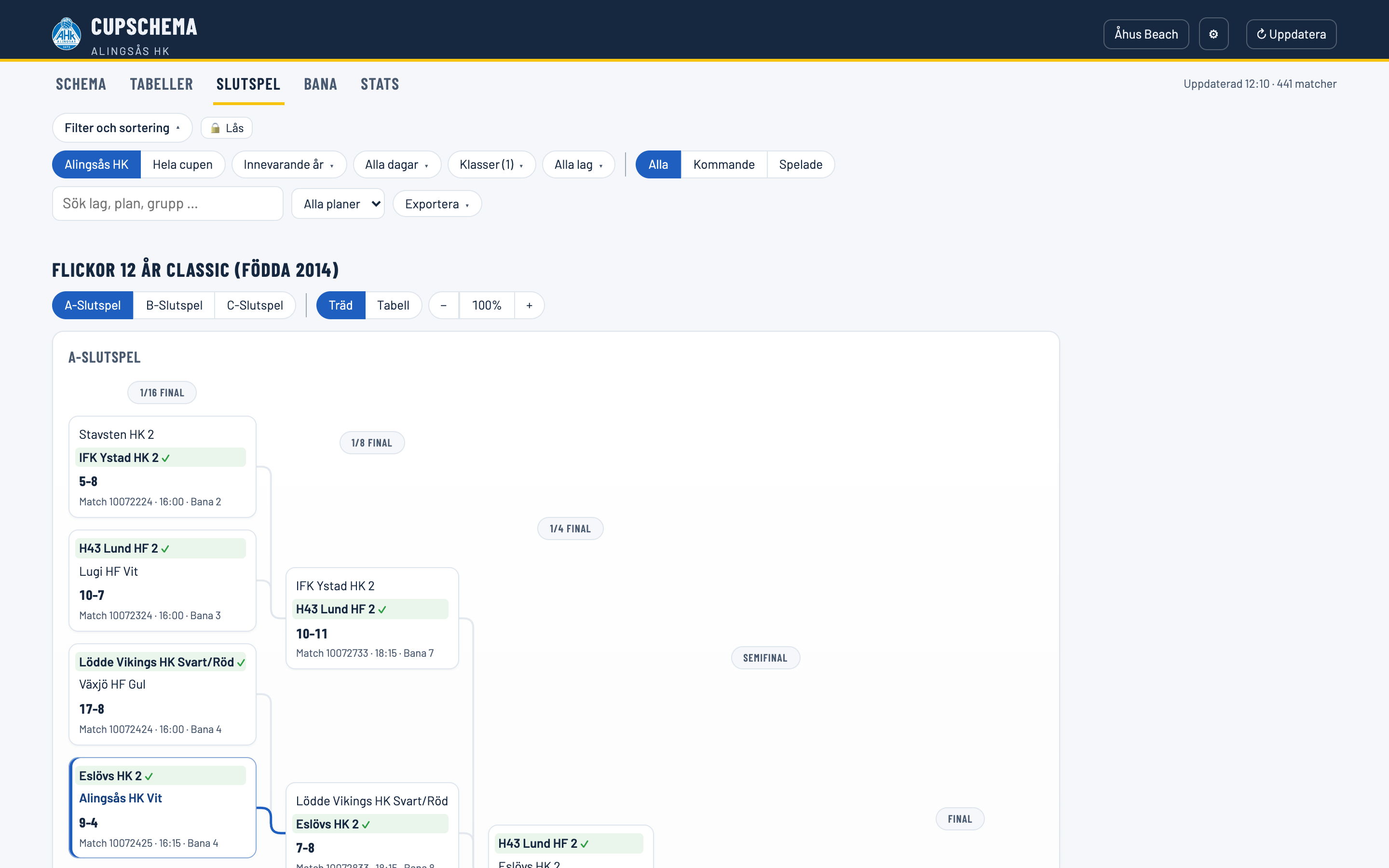Show only Kommande matches
This screenshot has width=1389, height=868.
click(x=724, y=165)
